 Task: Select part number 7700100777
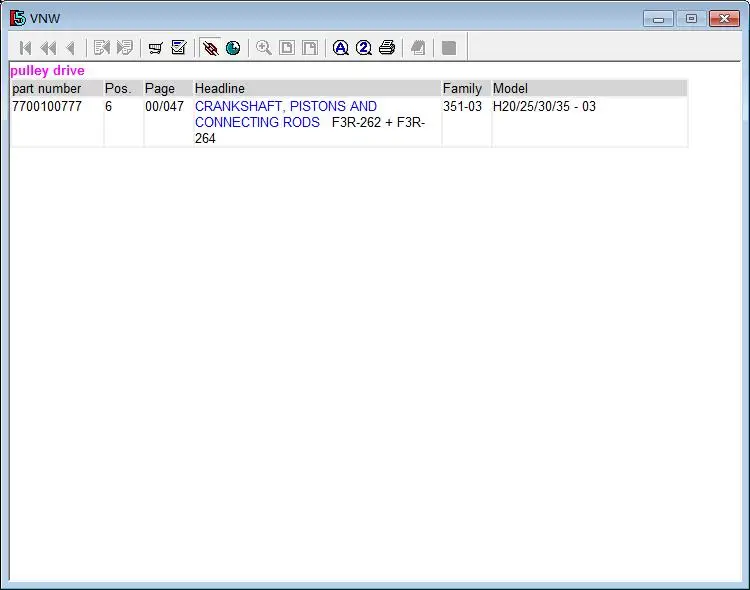pyautogui.click(x=47, y=106)
